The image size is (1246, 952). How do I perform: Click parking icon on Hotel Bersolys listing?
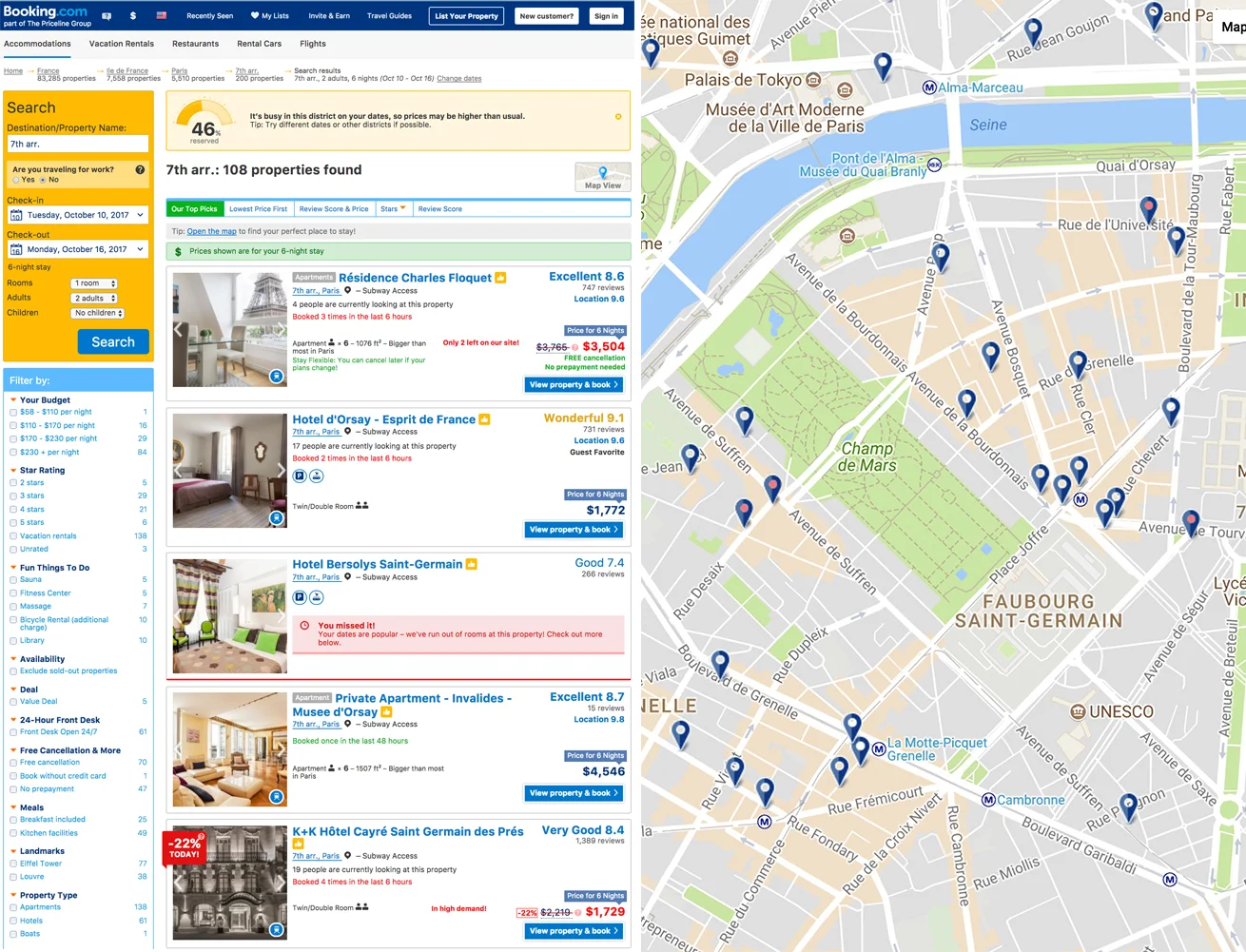click(x=300, y=597)
